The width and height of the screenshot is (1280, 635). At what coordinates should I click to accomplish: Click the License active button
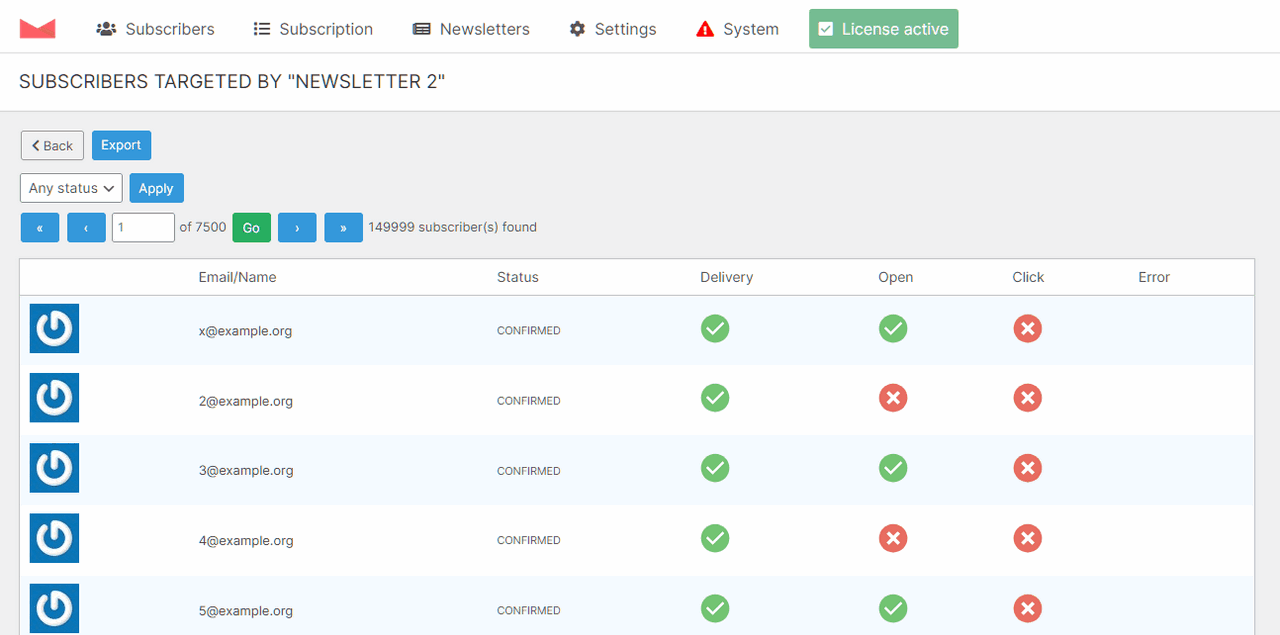(x=883, y=29)
